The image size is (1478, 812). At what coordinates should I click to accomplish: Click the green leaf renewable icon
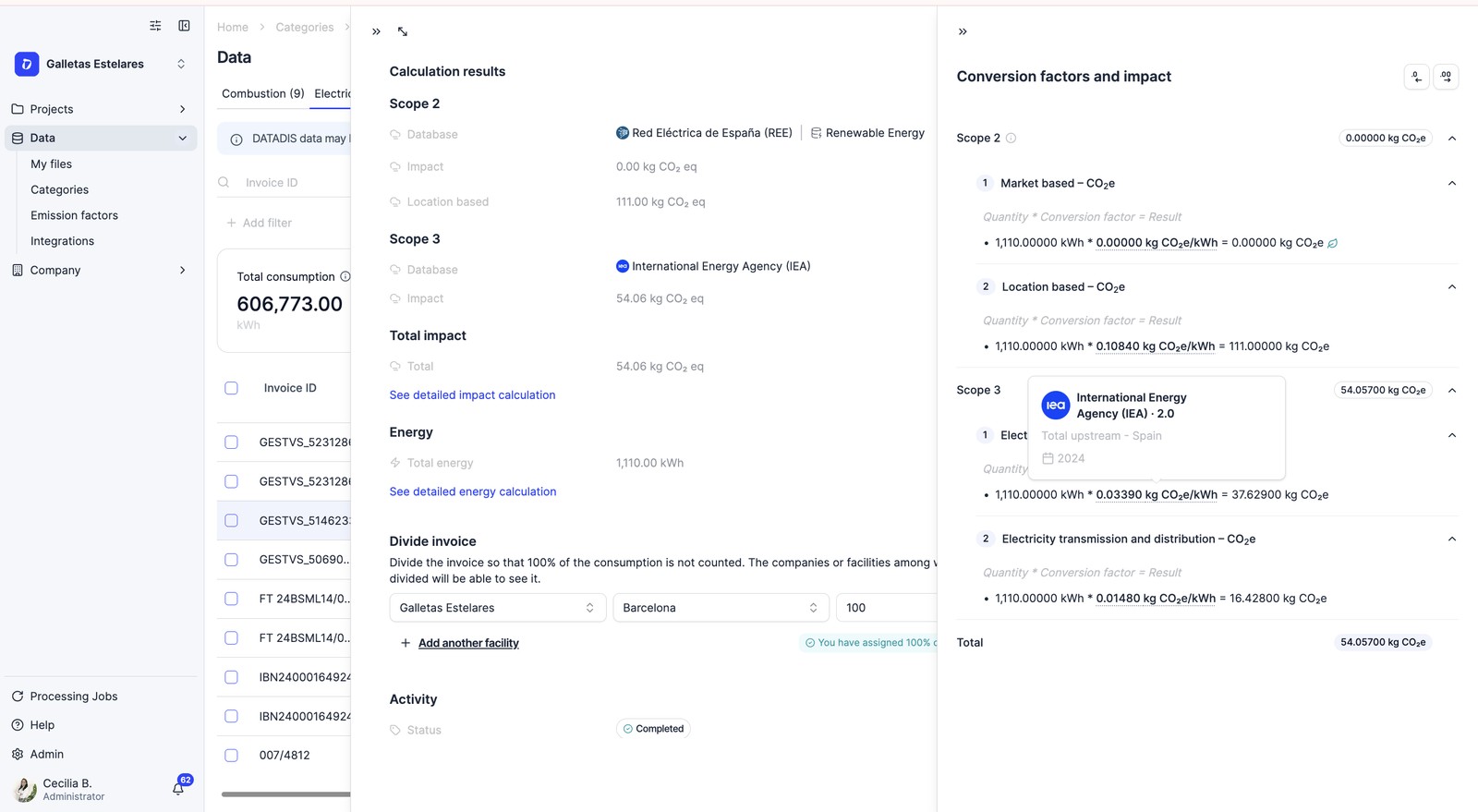click(1332, 243)
